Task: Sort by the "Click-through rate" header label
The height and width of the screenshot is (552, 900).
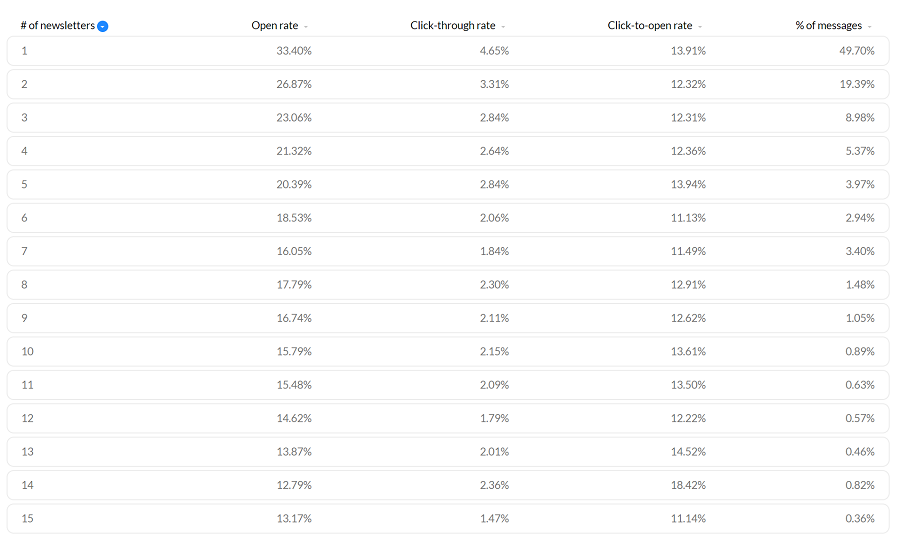Action: pos(452,25)
